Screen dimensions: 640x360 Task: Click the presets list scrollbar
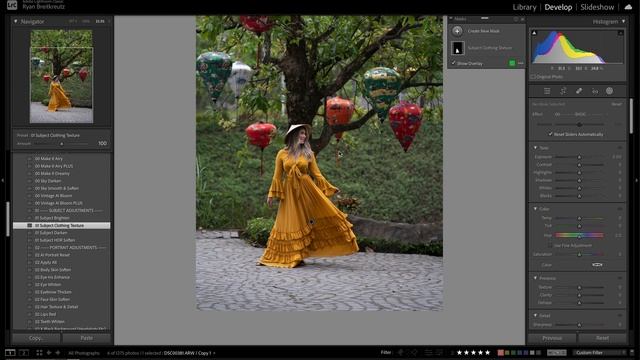8,219
